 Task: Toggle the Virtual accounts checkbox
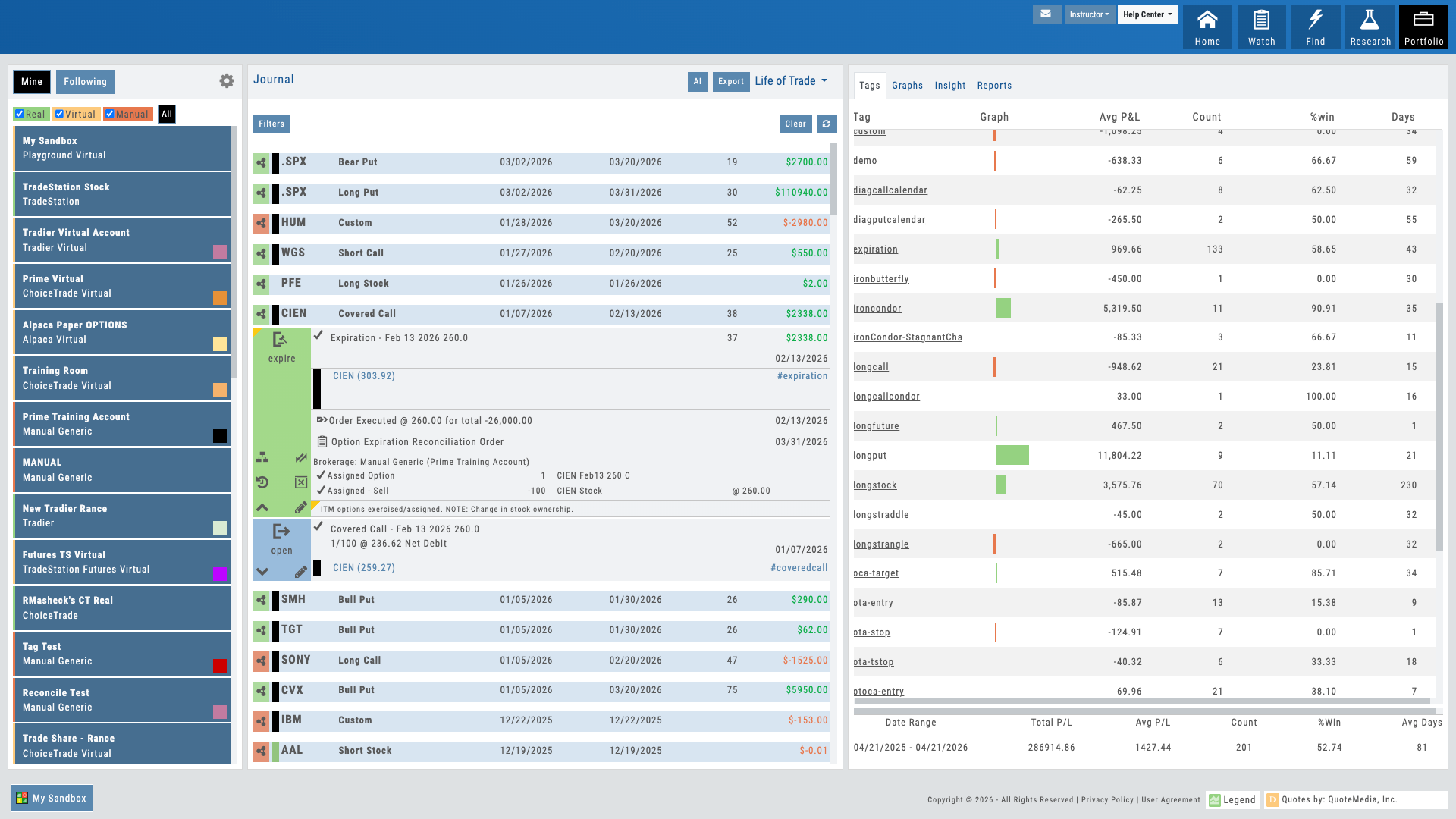coord(59,114)
